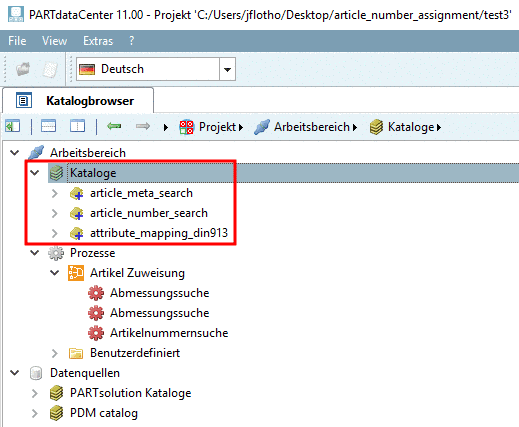Screen dimensions: 519x427
Task: Collapse the Artikel Zuweisung node
Action: [55, 273]
